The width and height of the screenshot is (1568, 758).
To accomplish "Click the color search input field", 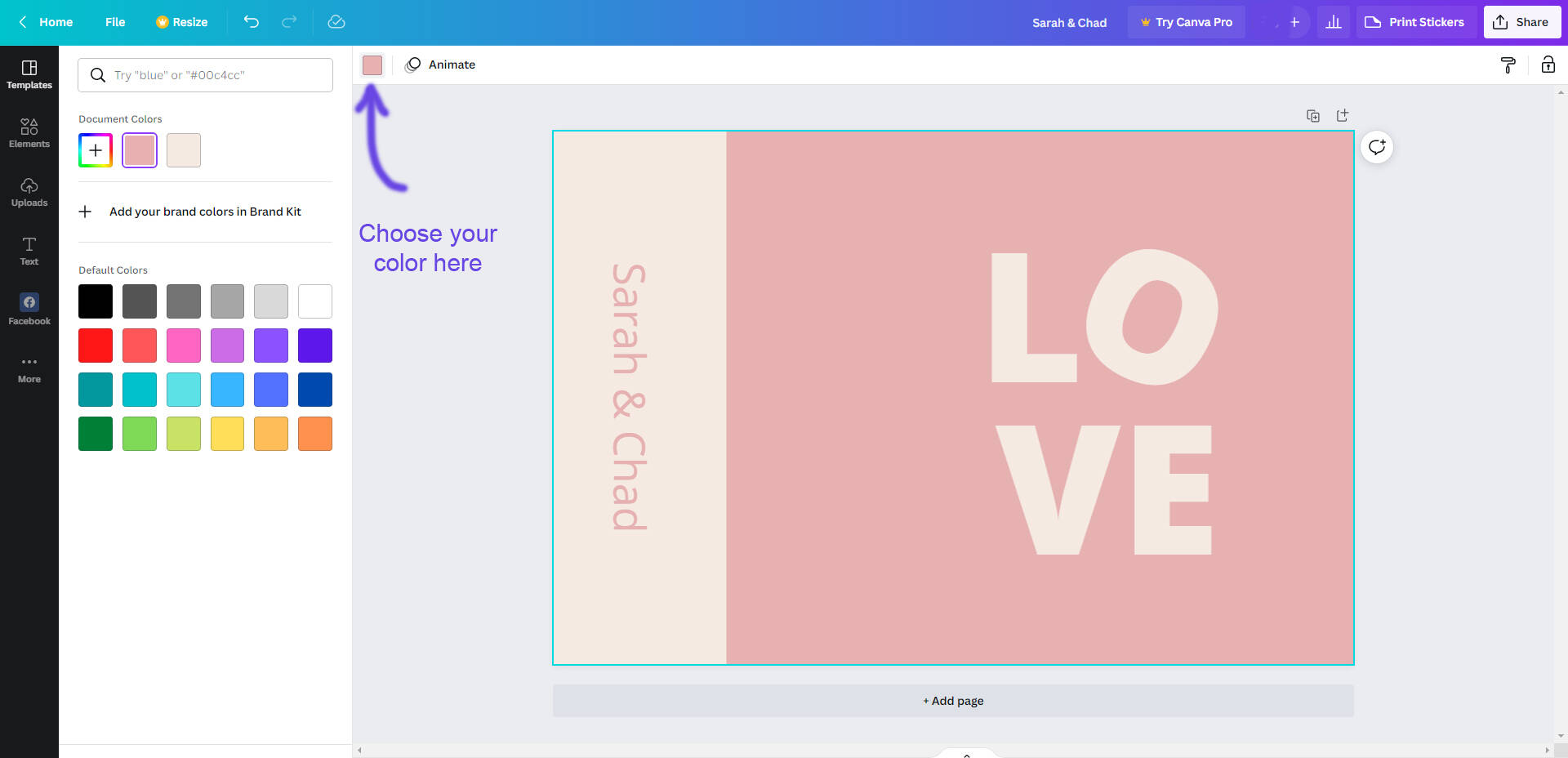I will coord(216,75).
